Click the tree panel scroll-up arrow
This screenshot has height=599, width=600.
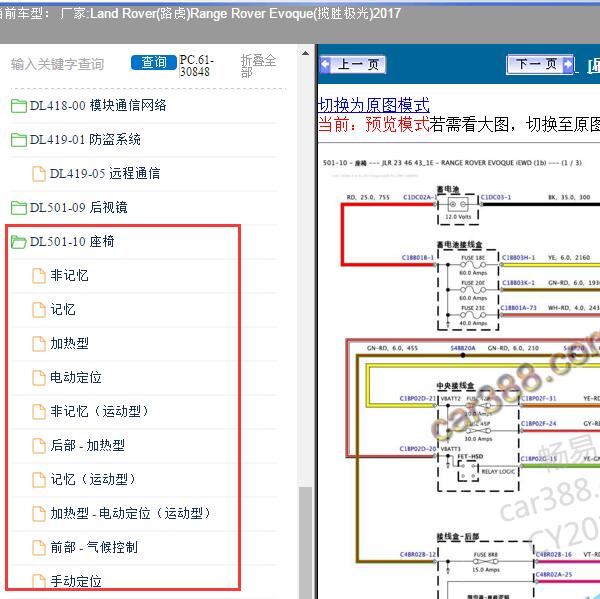point(305,53)
